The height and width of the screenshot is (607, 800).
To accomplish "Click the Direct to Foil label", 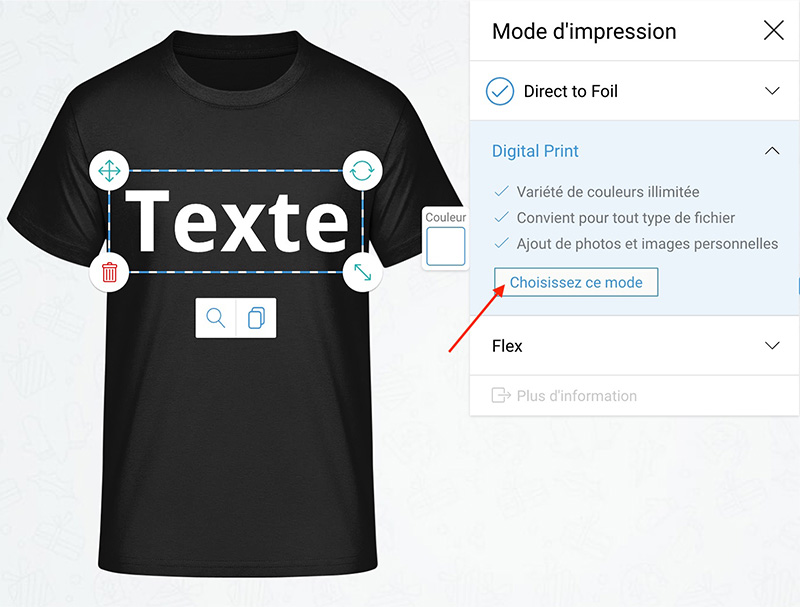I will coord(571,91).
